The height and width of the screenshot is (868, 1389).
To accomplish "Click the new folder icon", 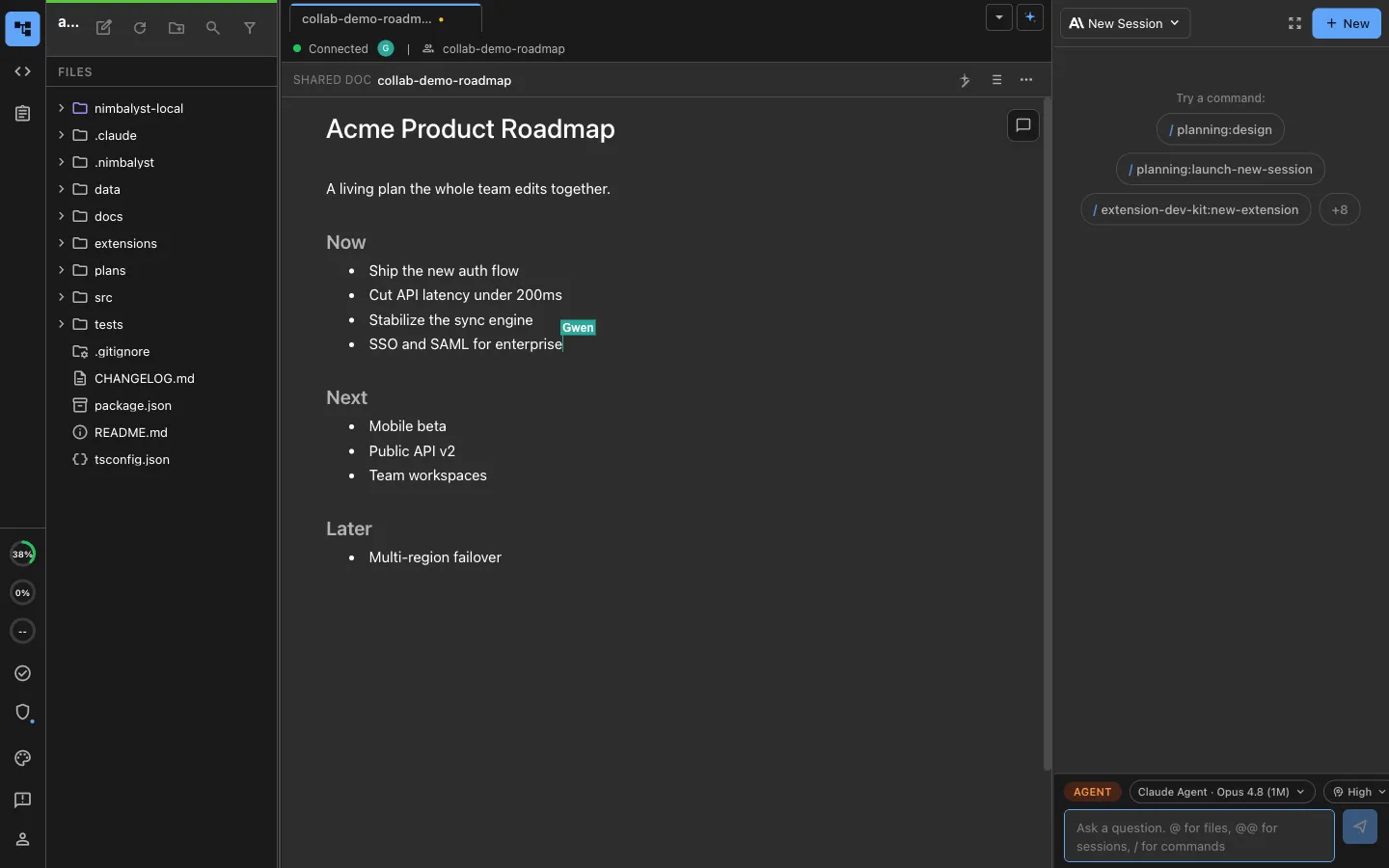I will 177,28.
